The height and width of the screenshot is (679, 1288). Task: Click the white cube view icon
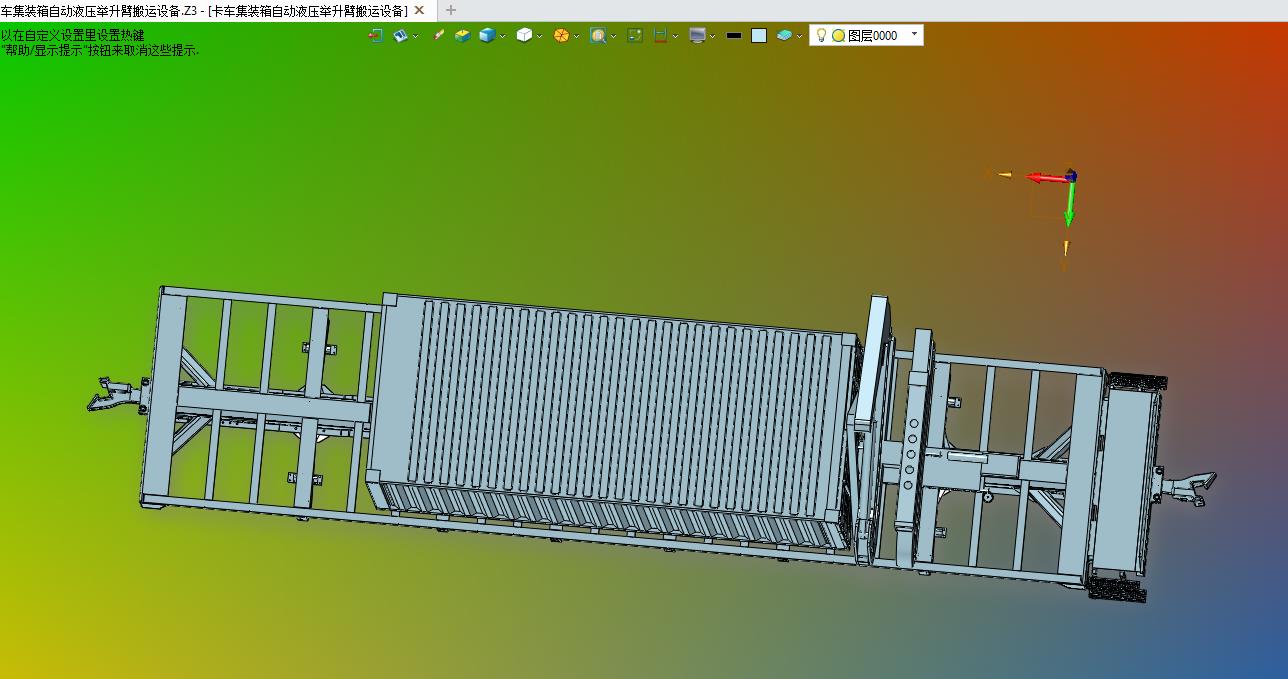[524, 35]
